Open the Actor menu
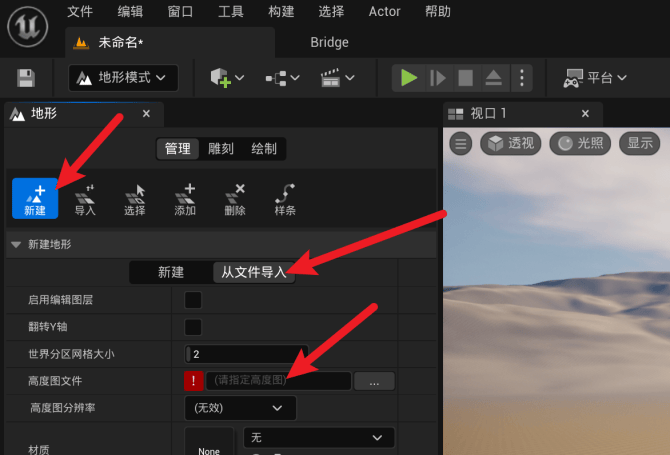 click(385, 12)
